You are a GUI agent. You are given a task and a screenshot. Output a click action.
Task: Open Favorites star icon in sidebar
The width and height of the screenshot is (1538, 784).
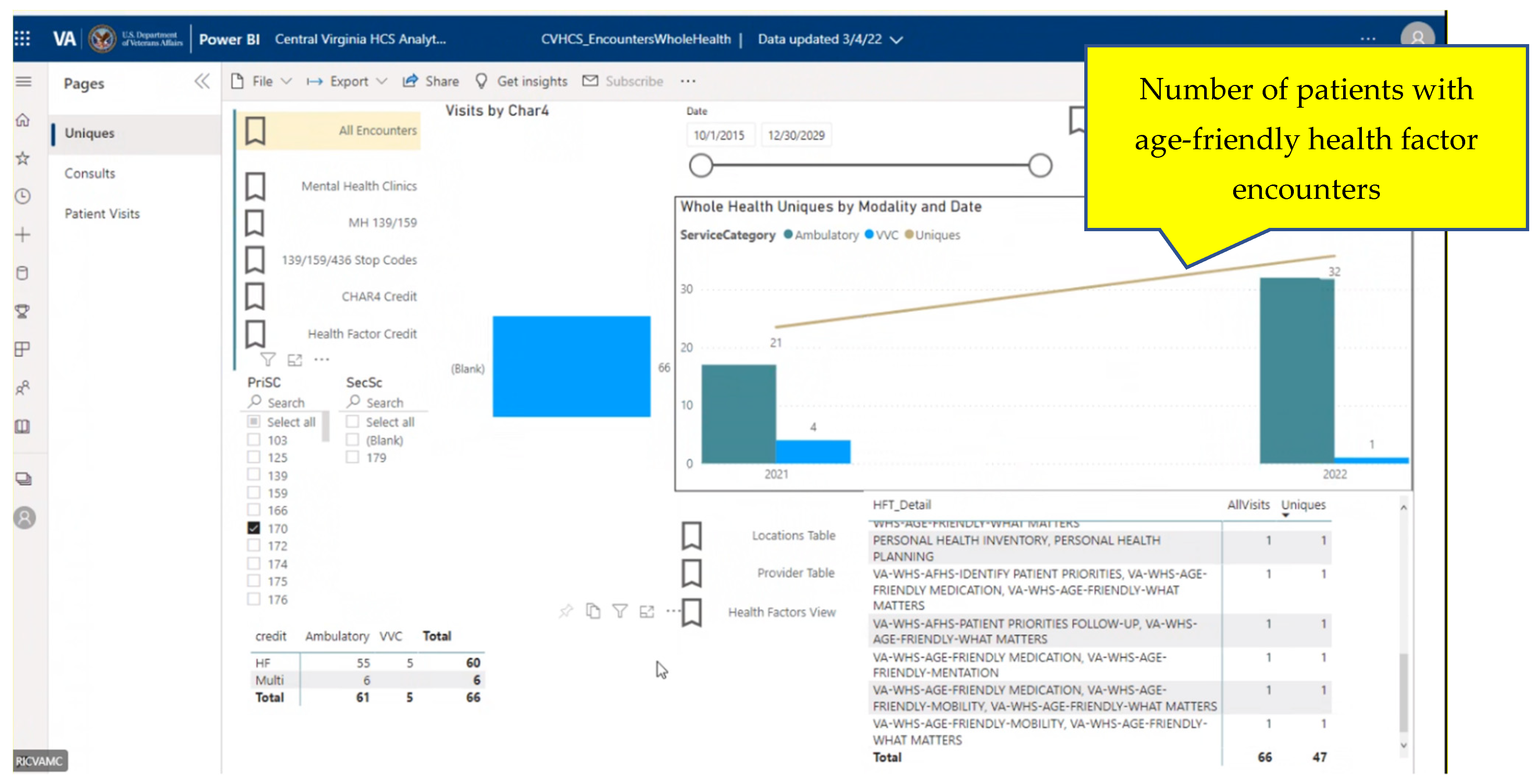tap(23, 159)
